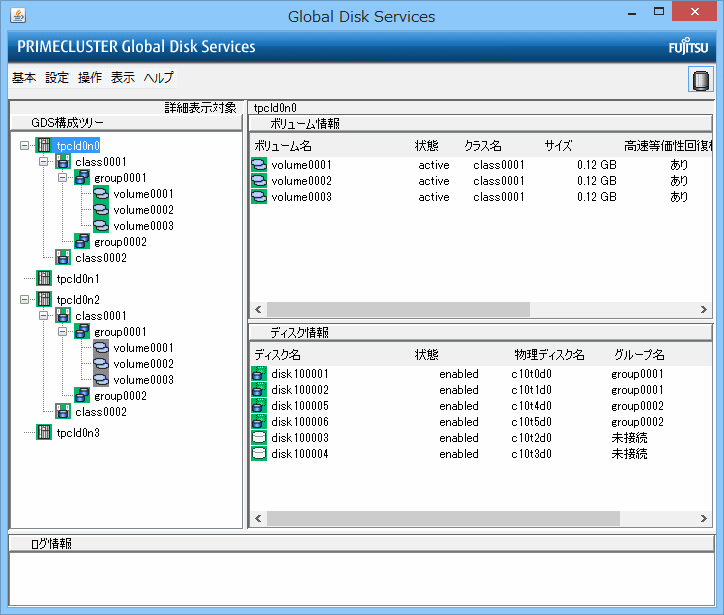The image size is (724, 615).
Task: Select disk100002 row name in disk table
Action: point(300,390)
